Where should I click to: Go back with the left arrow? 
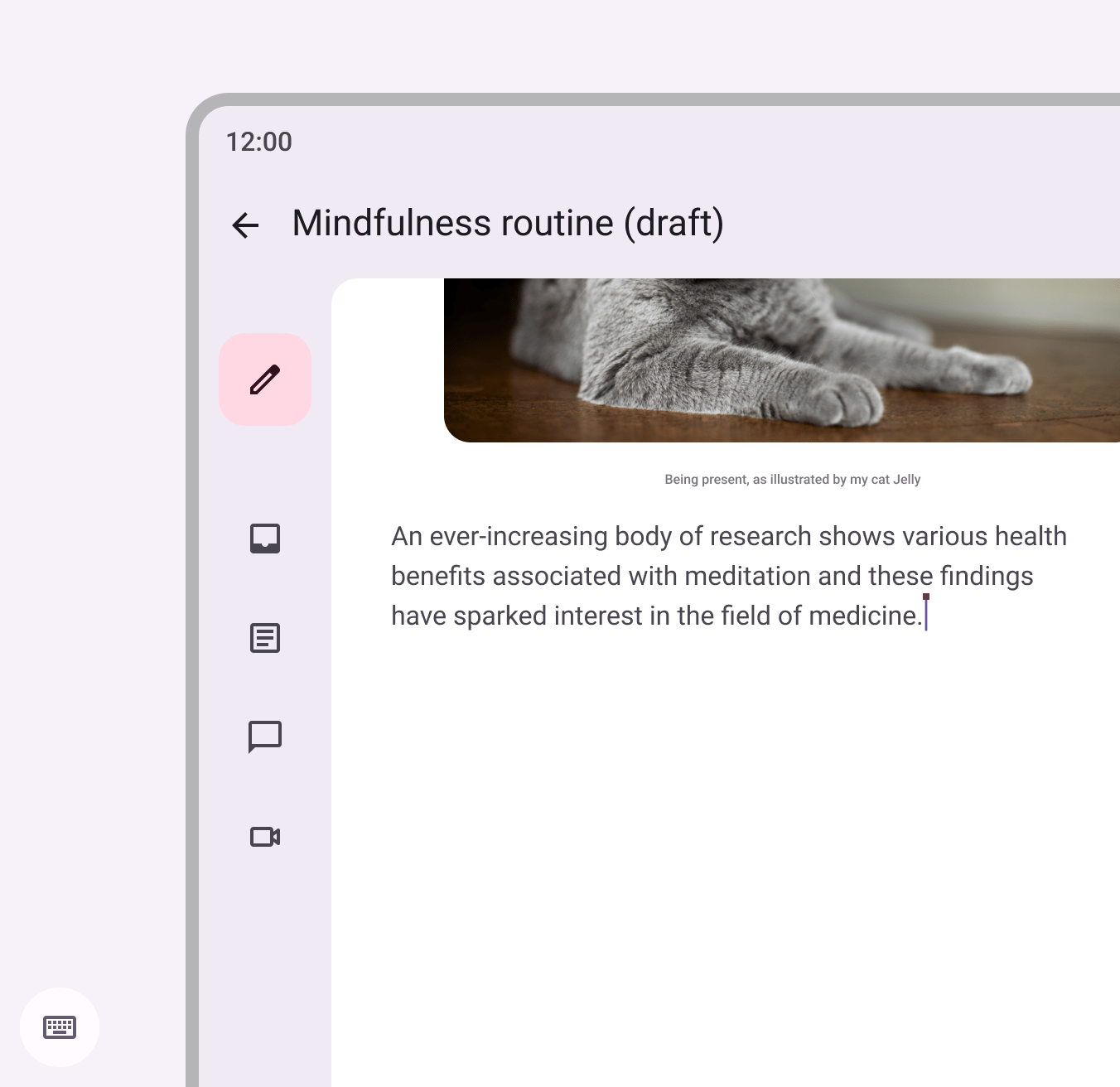pyautogui.click(x=245, y=225)
